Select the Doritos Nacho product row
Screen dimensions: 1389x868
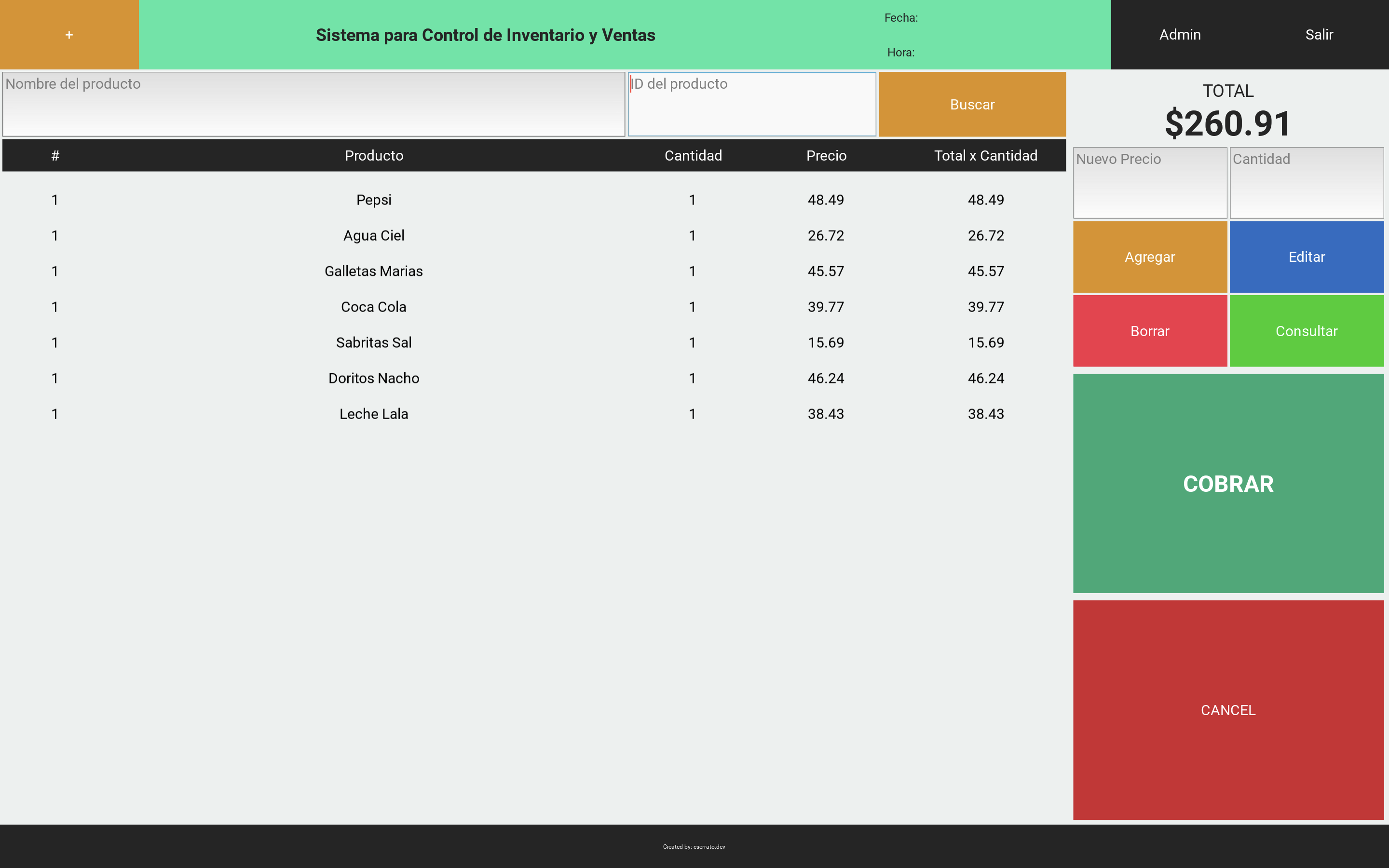pyautogui.click(x=374, y=379)
